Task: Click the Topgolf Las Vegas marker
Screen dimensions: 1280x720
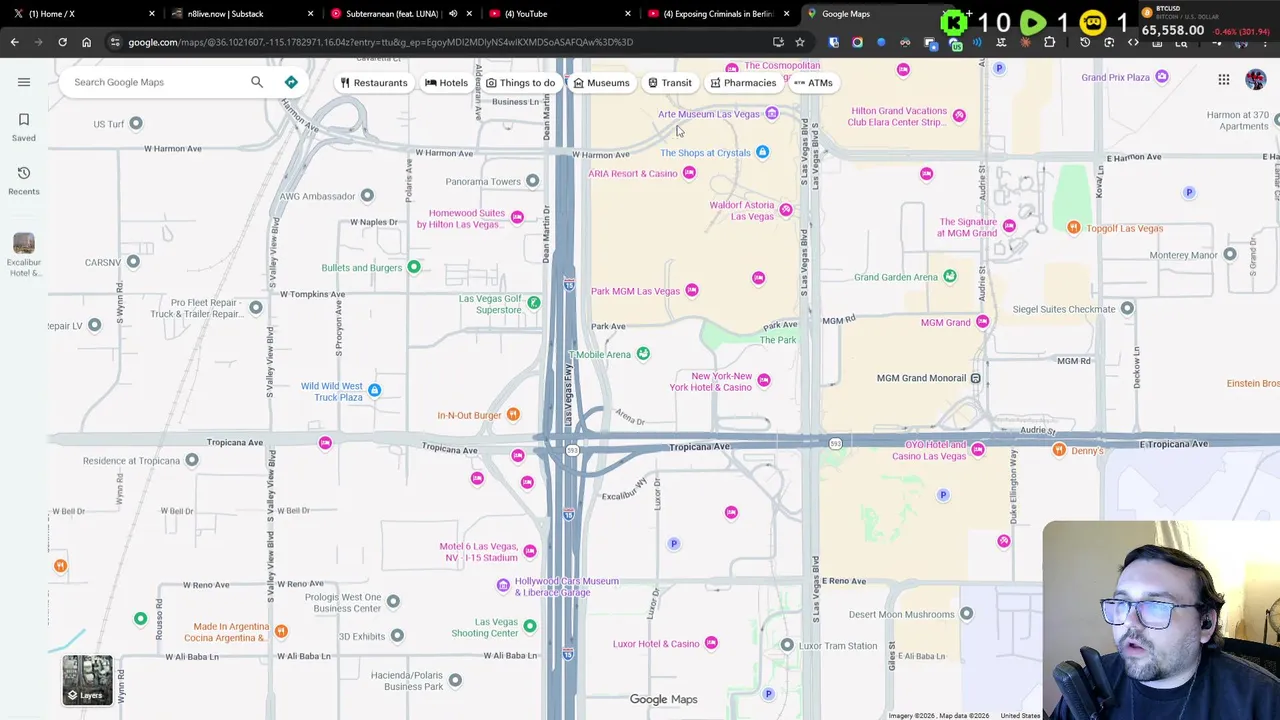Action: click(x=1073, y=228)
